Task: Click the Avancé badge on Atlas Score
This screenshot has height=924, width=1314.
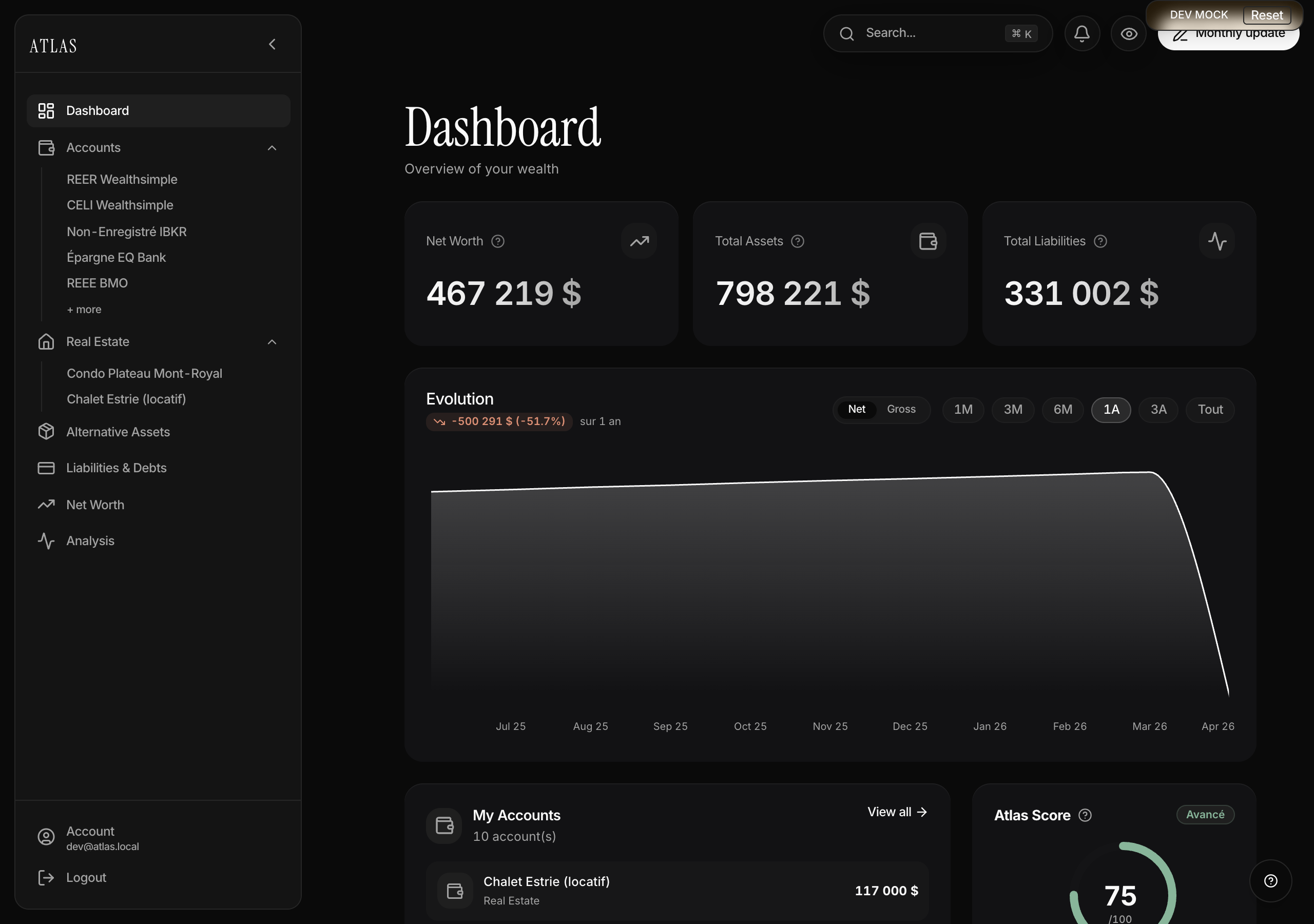Action: point(1205,814)
